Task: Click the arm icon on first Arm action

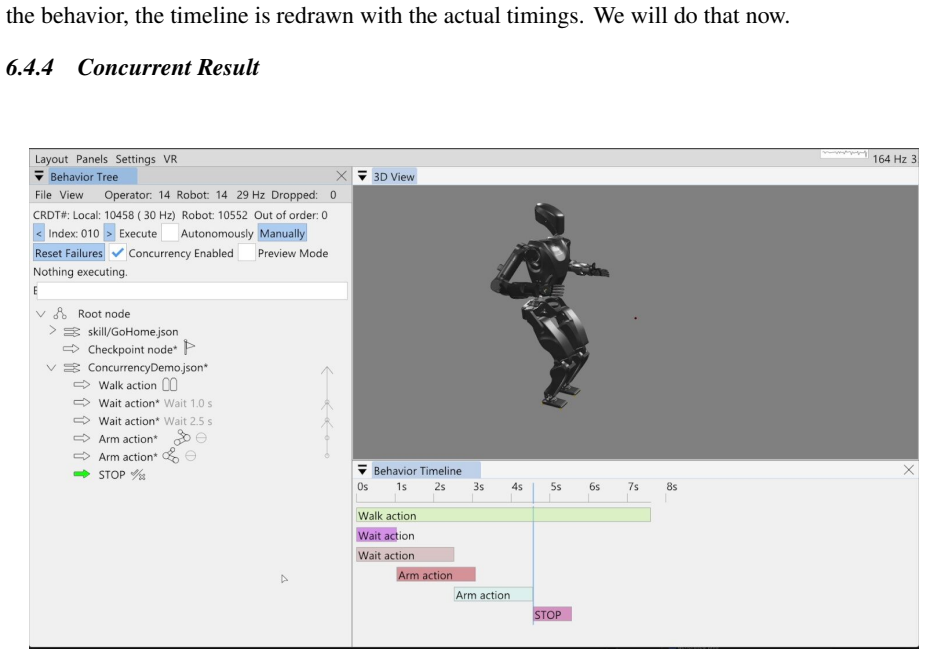Action: tap(182, 438)
